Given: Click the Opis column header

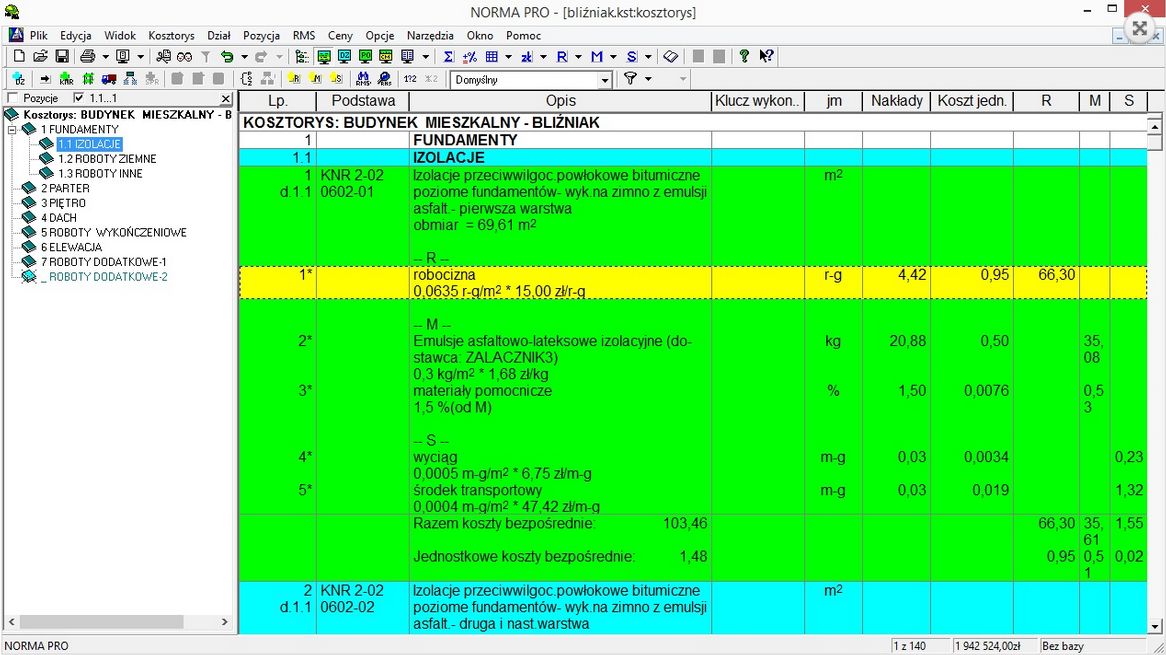Looking at the screenshot, I should [561, 101].
